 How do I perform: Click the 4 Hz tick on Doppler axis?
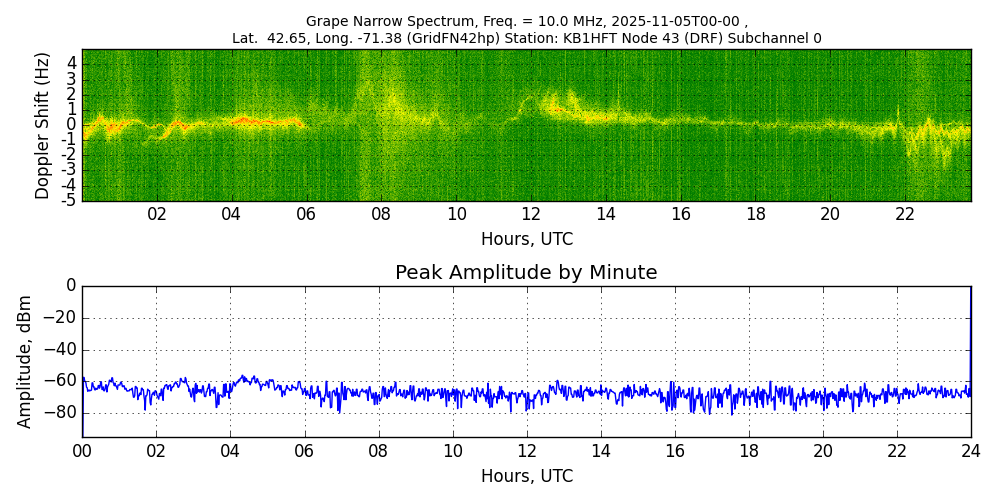pos(71,62)
